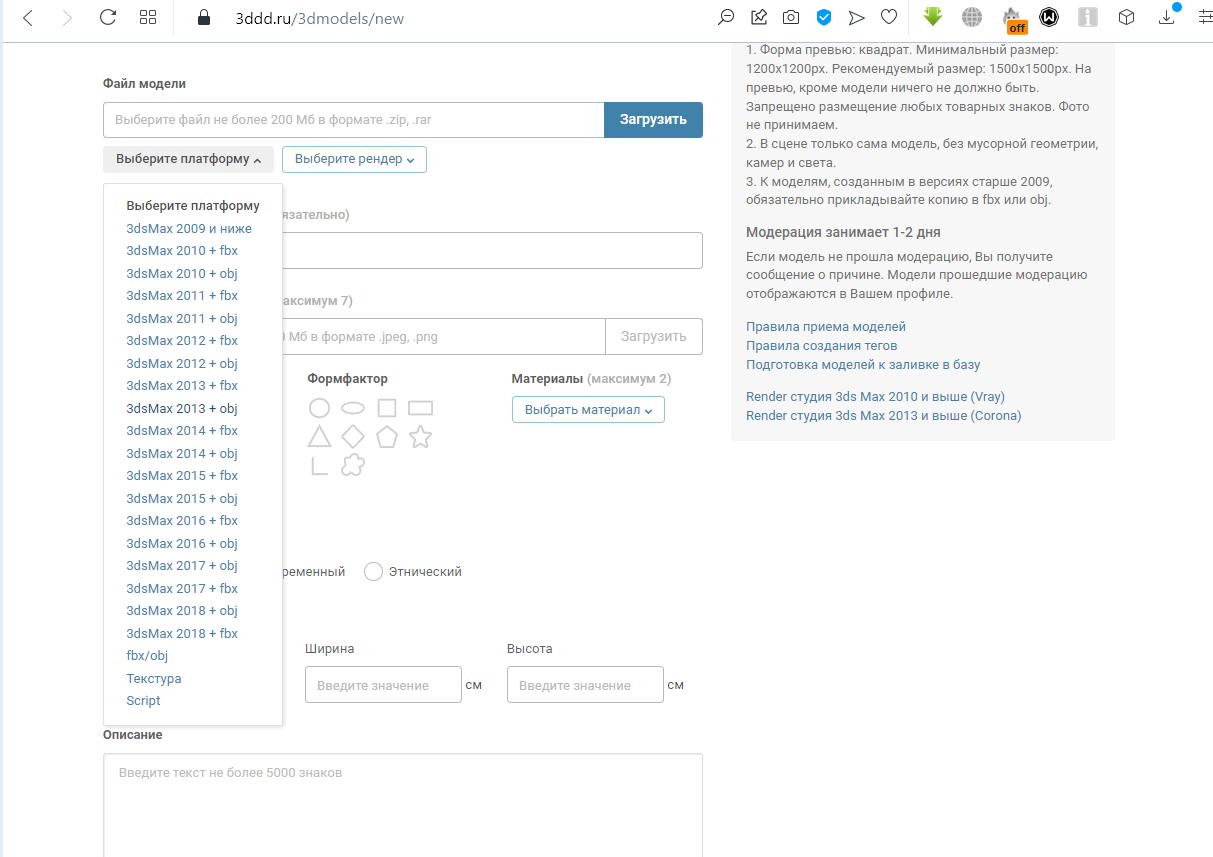Select the Этнический style radio button
This screenshot has height=857, width=1213.
(x=374, y=572)
